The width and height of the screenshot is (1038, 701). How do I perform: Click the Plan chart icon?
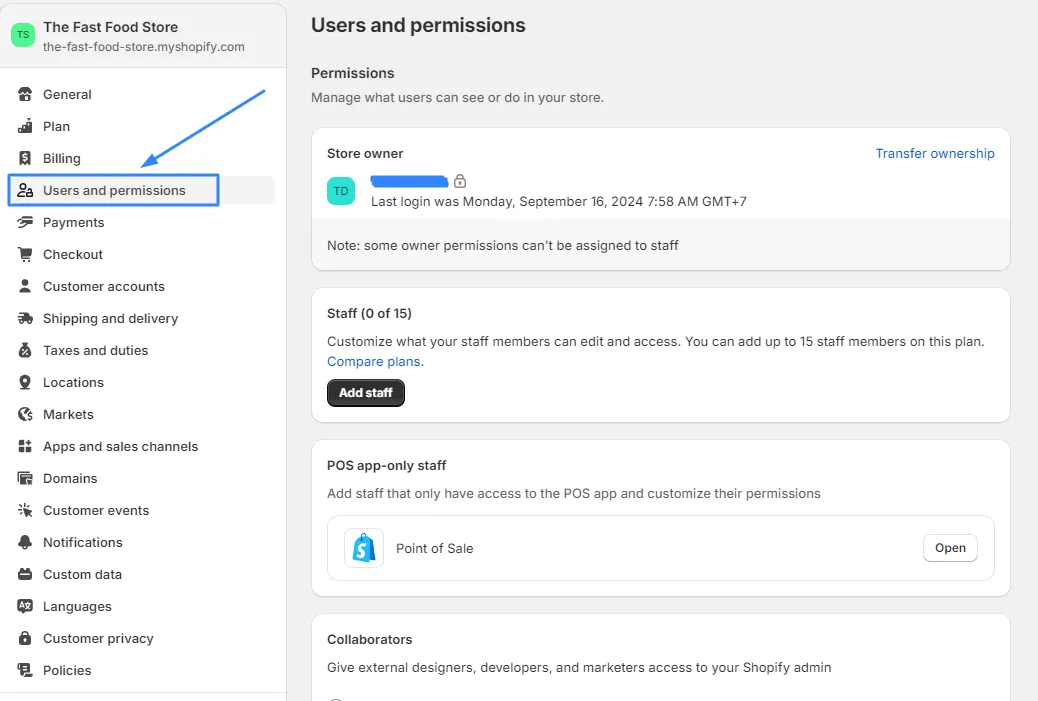click(25, 126)
